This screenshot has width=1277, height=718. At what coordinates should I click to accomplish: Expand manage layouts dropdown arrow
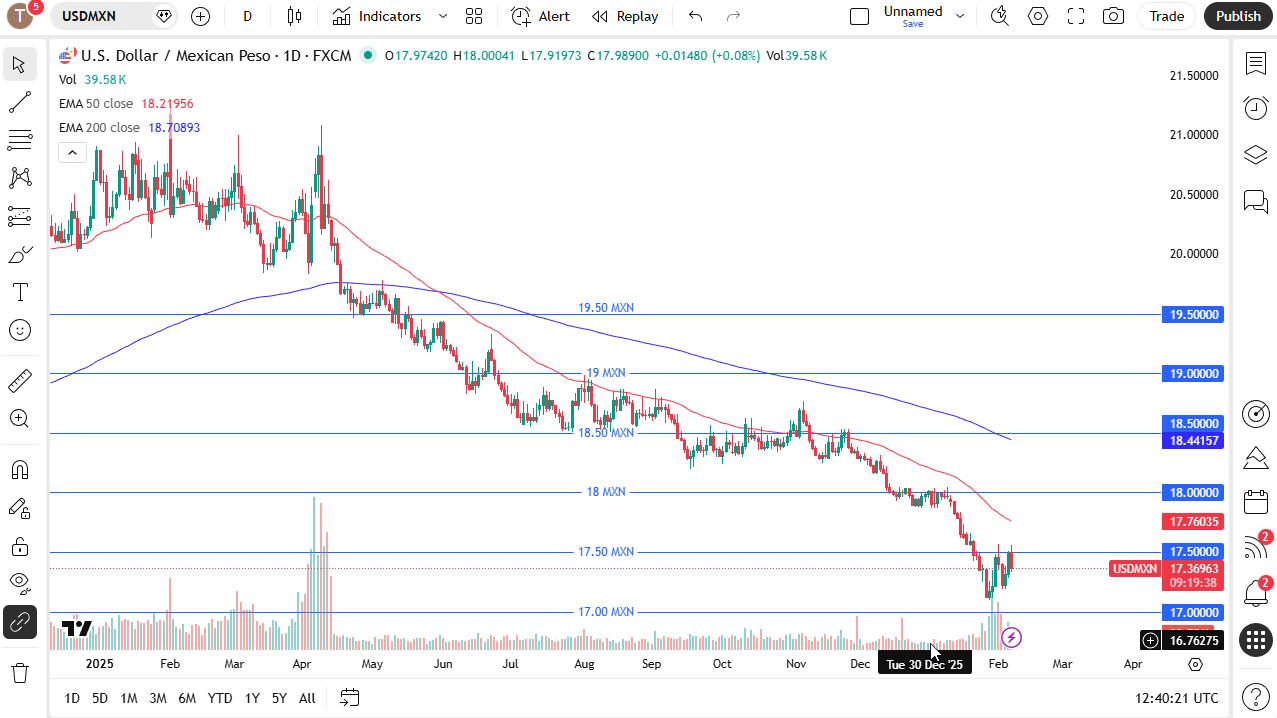tap(960, 16)
